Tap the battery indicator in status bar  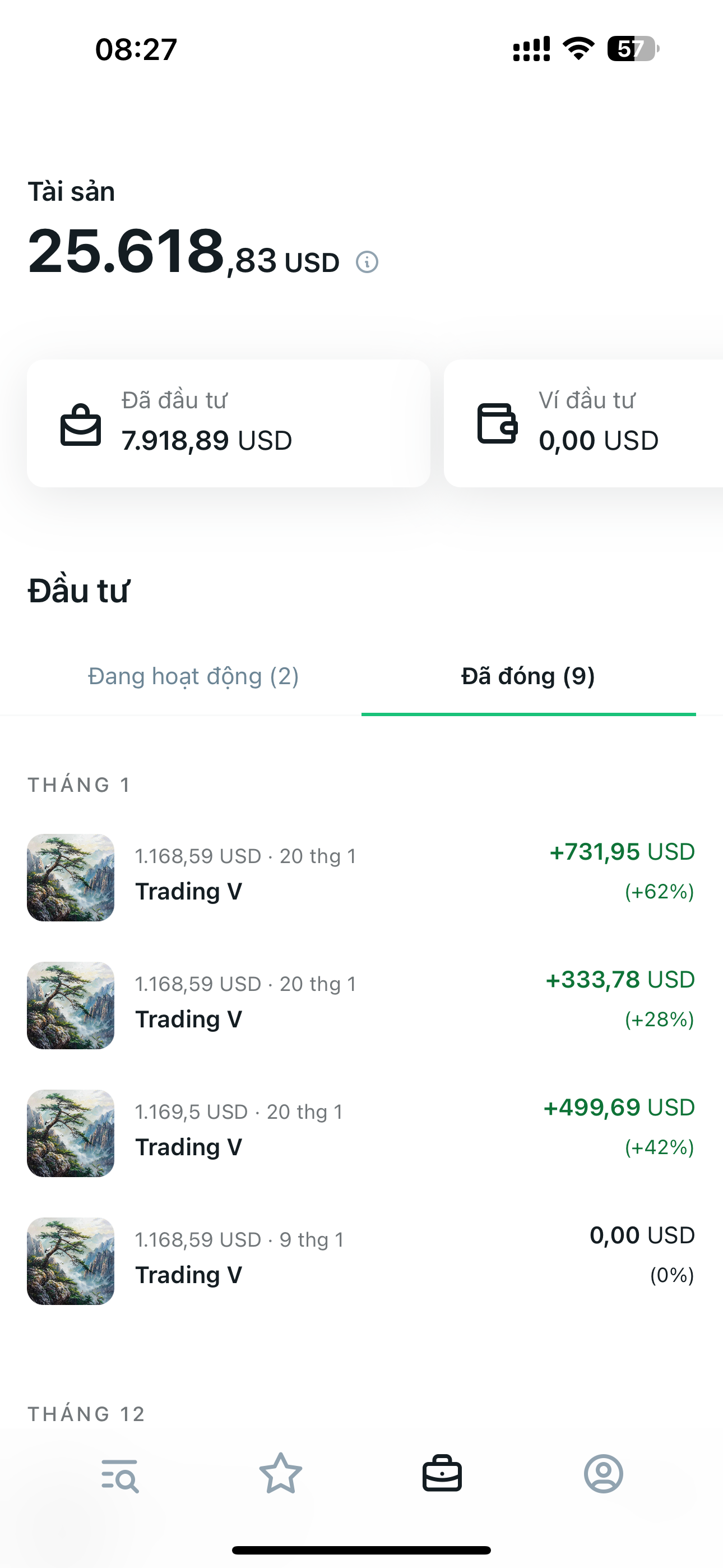click(633, 49)
